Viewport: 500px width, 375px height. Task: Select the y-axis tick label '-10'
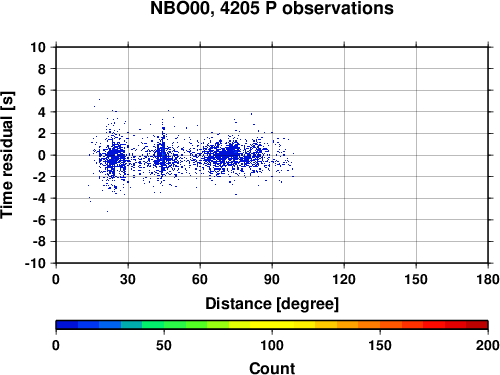[x=35, y=263]
